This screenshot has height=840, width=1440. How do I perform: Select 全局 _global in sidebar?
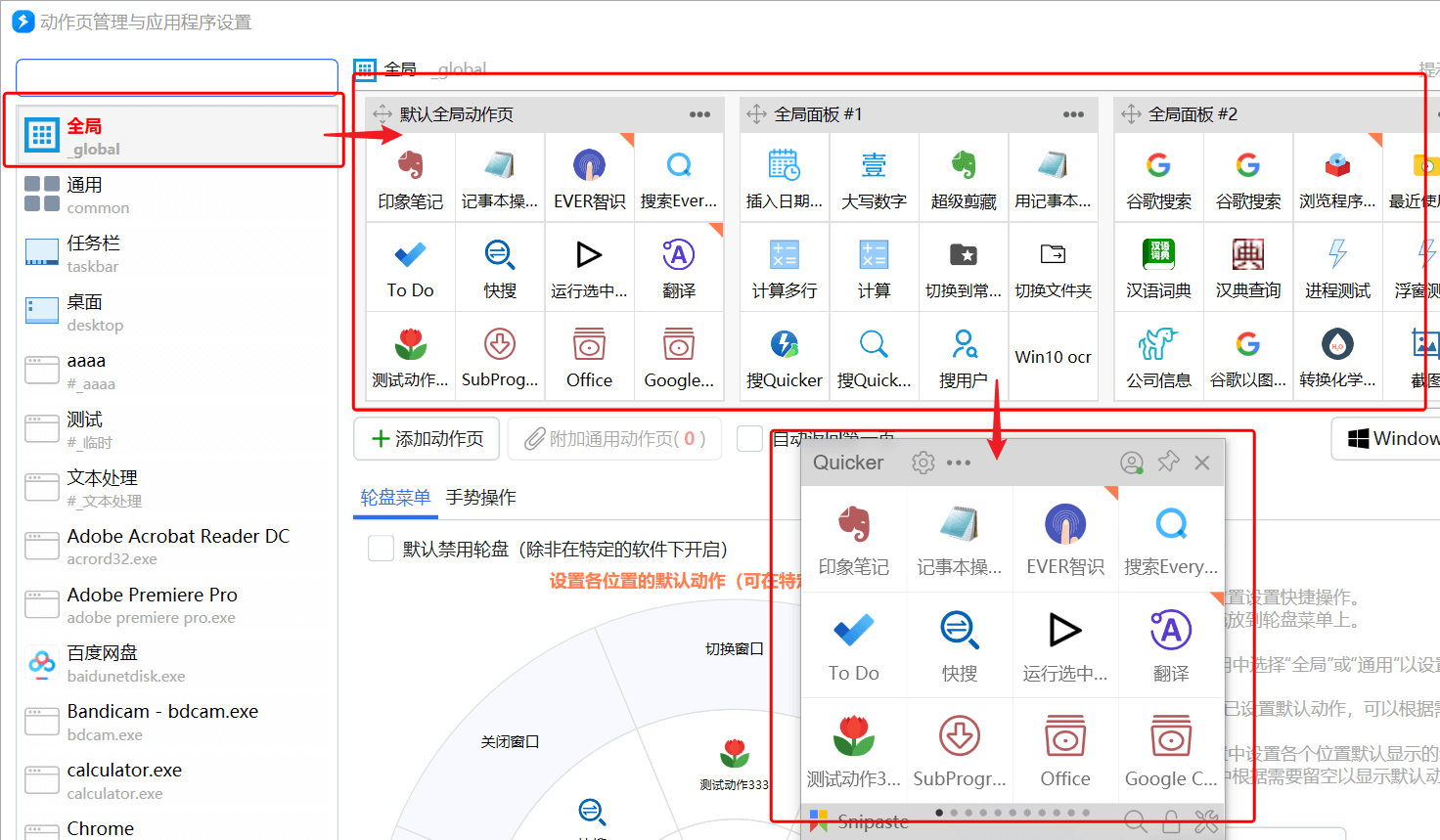click(179, 136)
